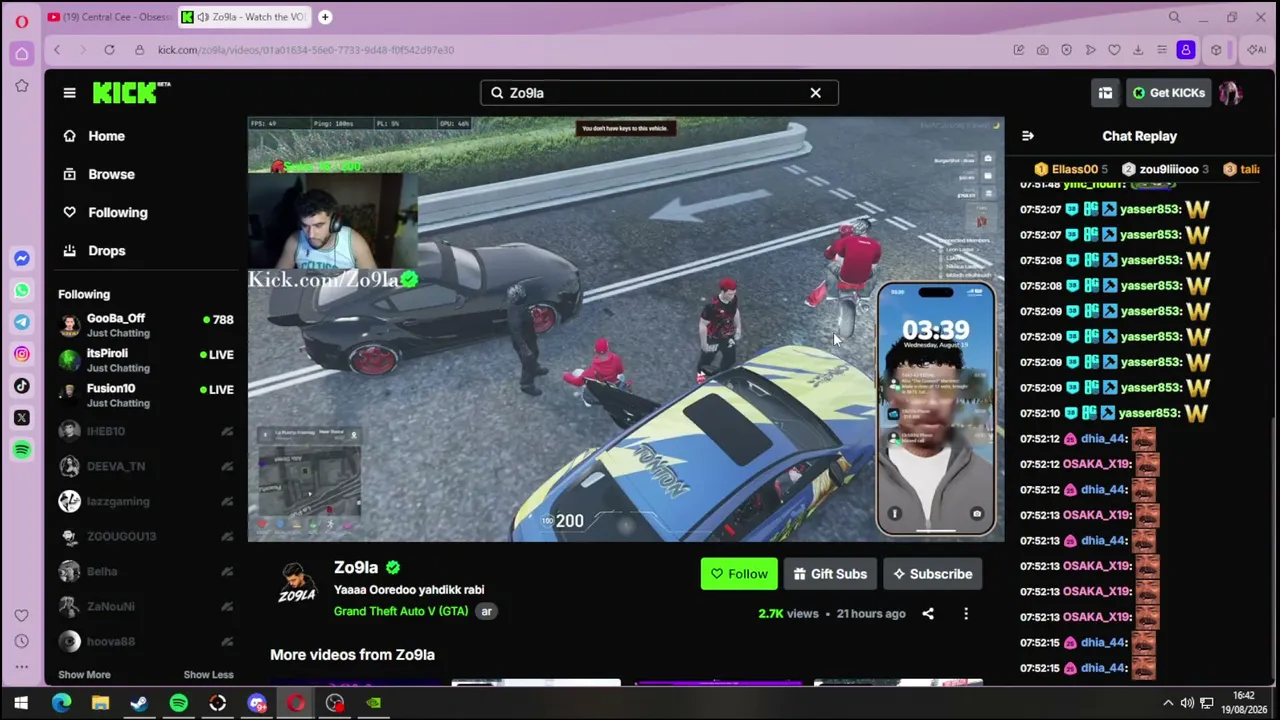Open offline channel DEEVA_TN

[146, 466]
